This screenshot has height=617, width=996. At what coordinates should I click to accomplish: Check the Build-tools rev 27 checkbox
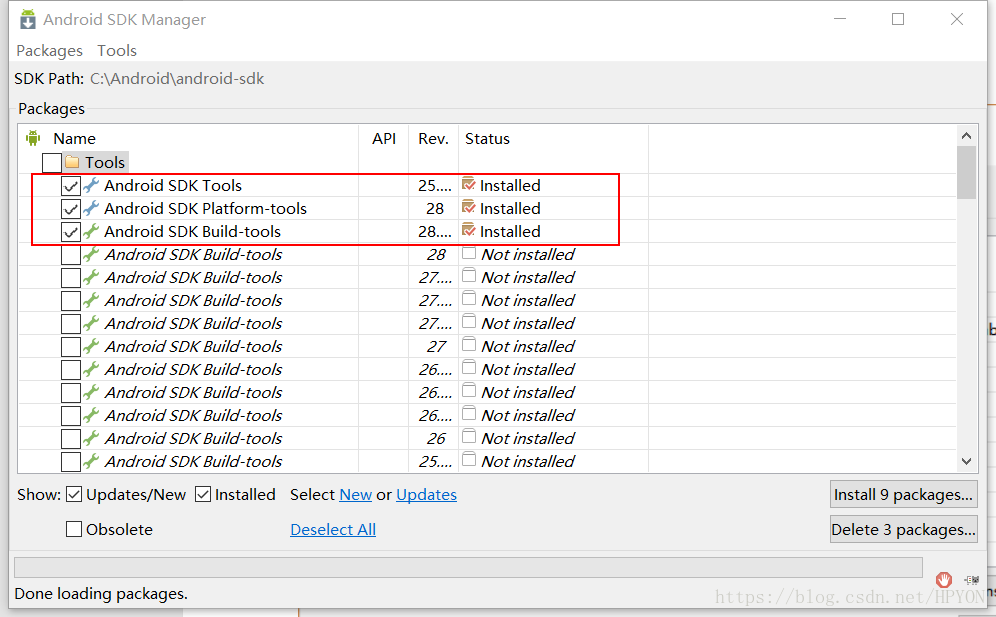71,347
